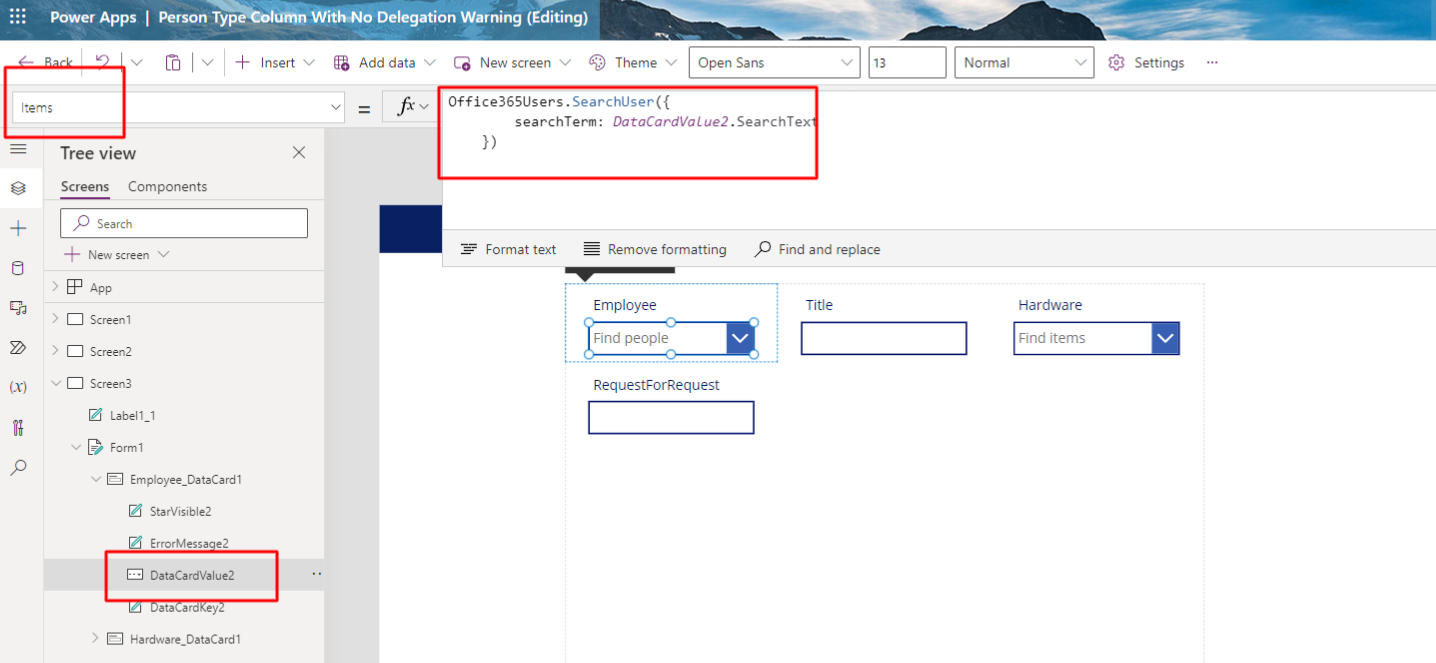This screenshot has height=663, width=1436.
Task: Open the Data icon in left rail
Action: 18,268
